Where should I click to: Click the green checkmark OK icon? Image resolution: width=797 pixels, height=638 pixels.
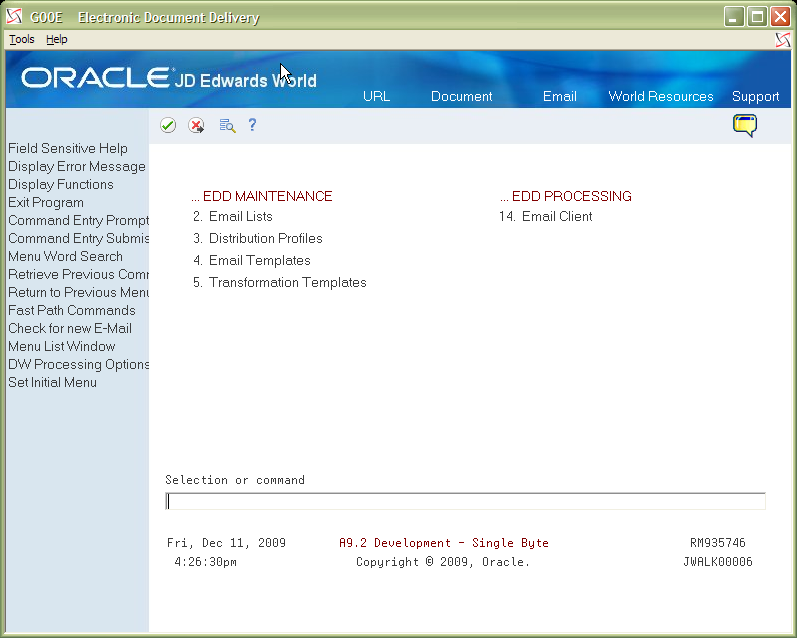click(x=168, y=125)
